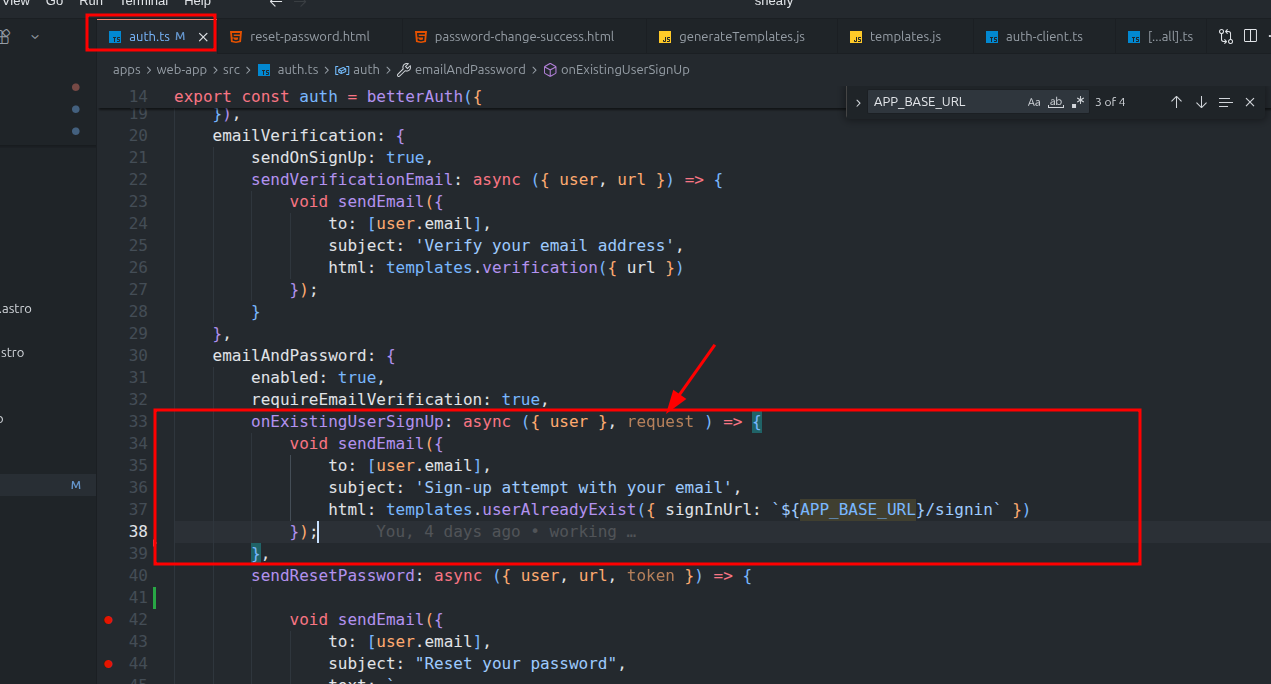Click the 'auth' symbol breadcrumb
Viewport: 1271px width, 684px height.
point(358,70)
